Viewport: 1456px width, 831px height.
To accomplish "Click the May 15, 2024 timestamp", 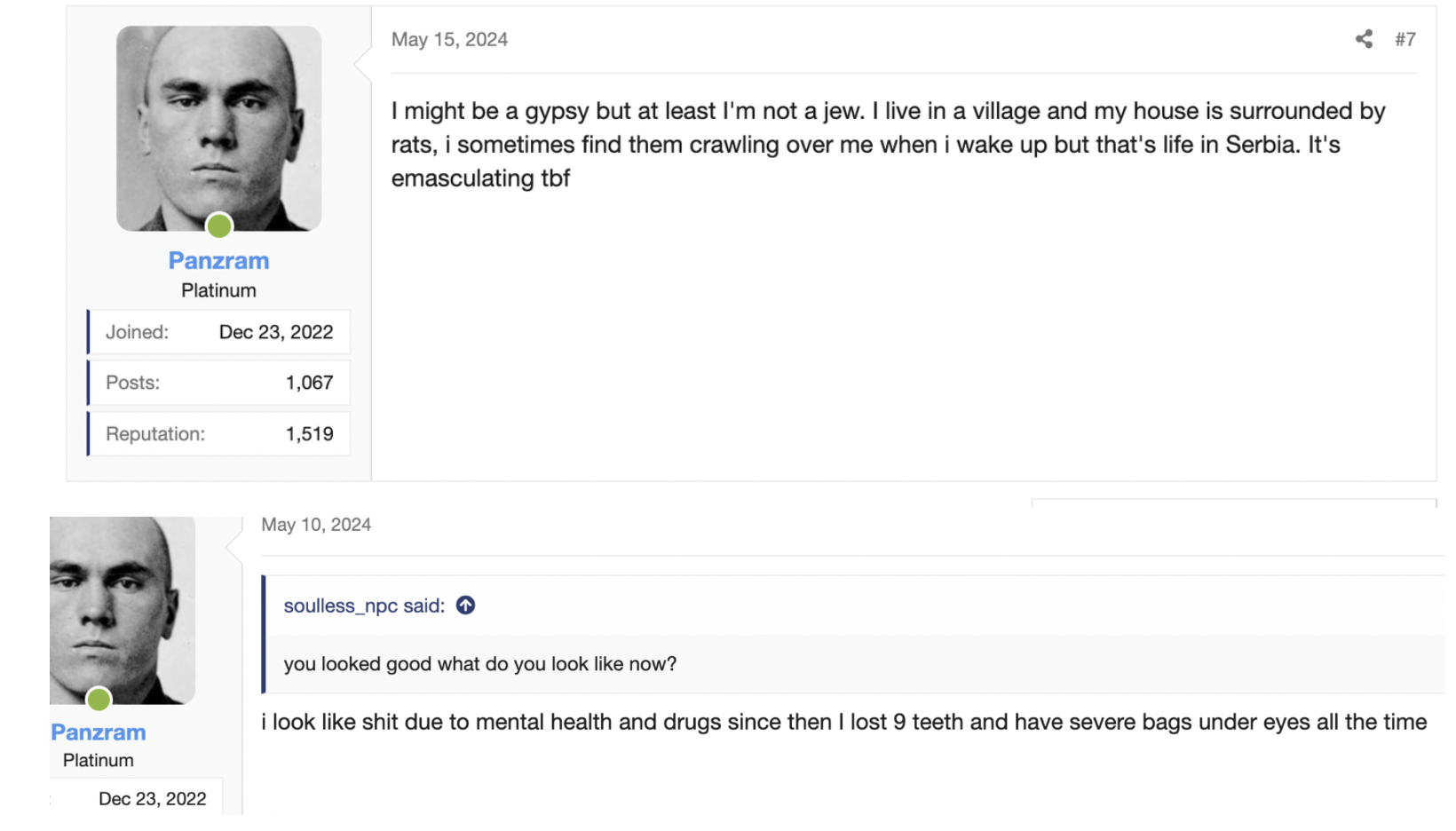I will (x=449, y=40).
